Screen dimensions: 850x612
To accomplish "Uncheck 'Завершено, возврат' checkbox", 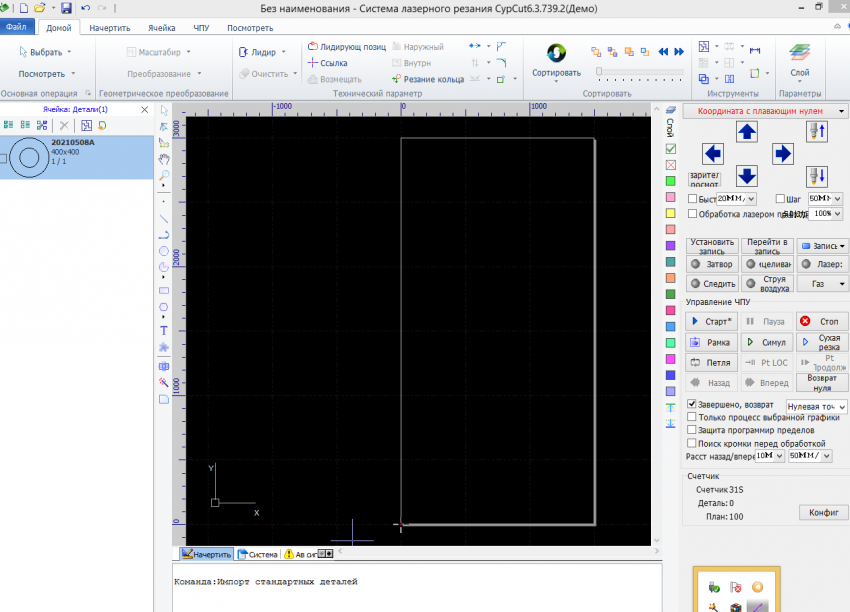I will pyautogui.click(x=692, y=404).
